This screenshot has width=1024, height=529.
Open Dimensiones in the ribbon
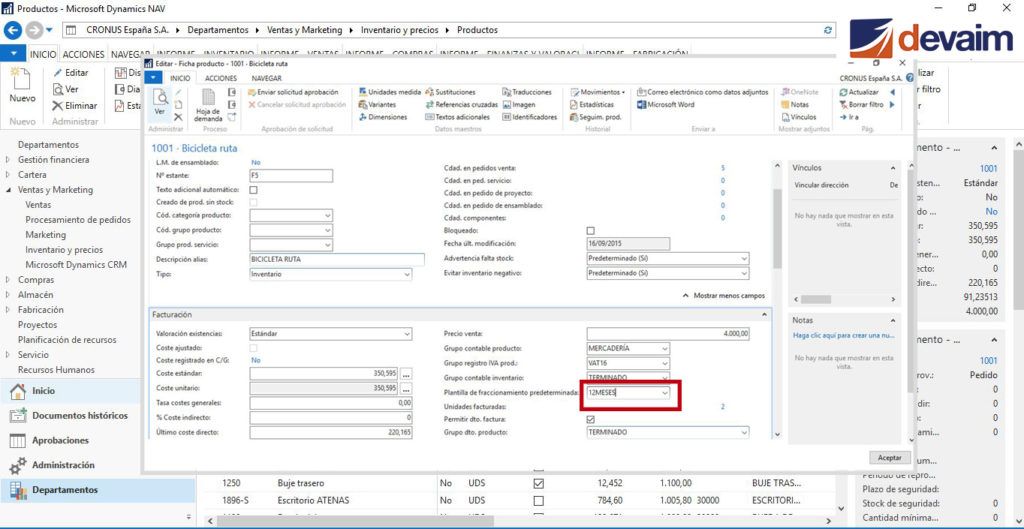383,117
